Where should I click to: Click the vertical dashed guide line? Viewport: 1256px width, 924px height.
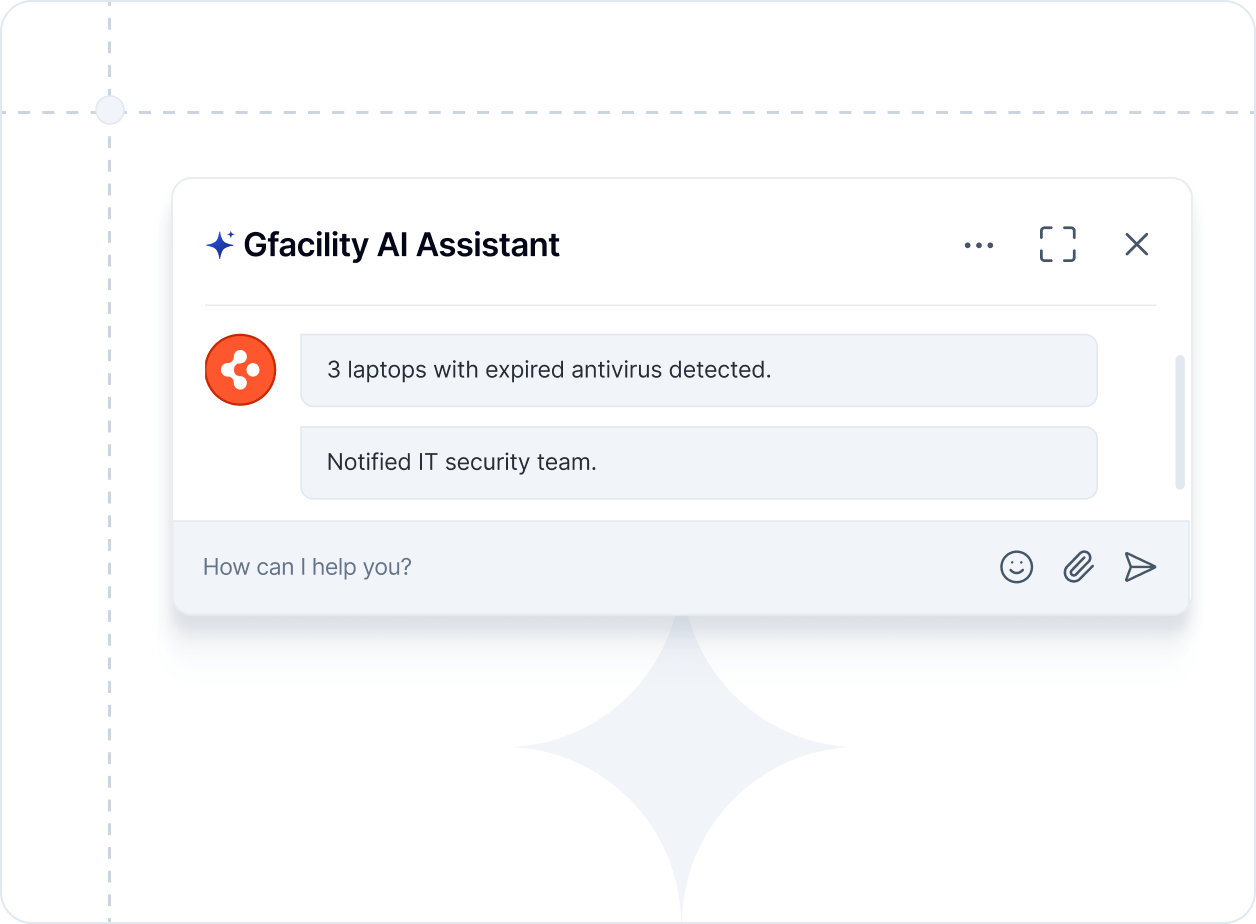tap(109, 500)
